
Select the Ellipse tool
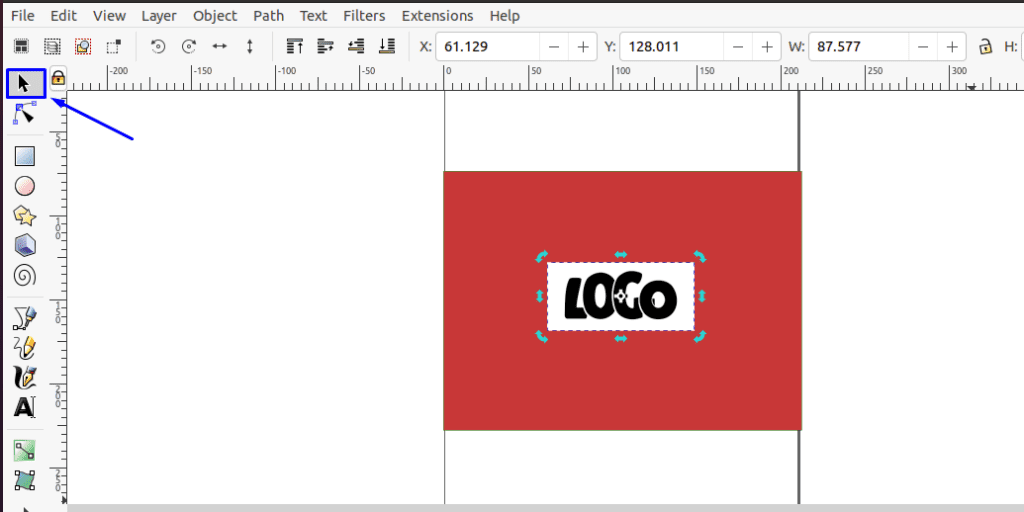(x=25, y=187)
